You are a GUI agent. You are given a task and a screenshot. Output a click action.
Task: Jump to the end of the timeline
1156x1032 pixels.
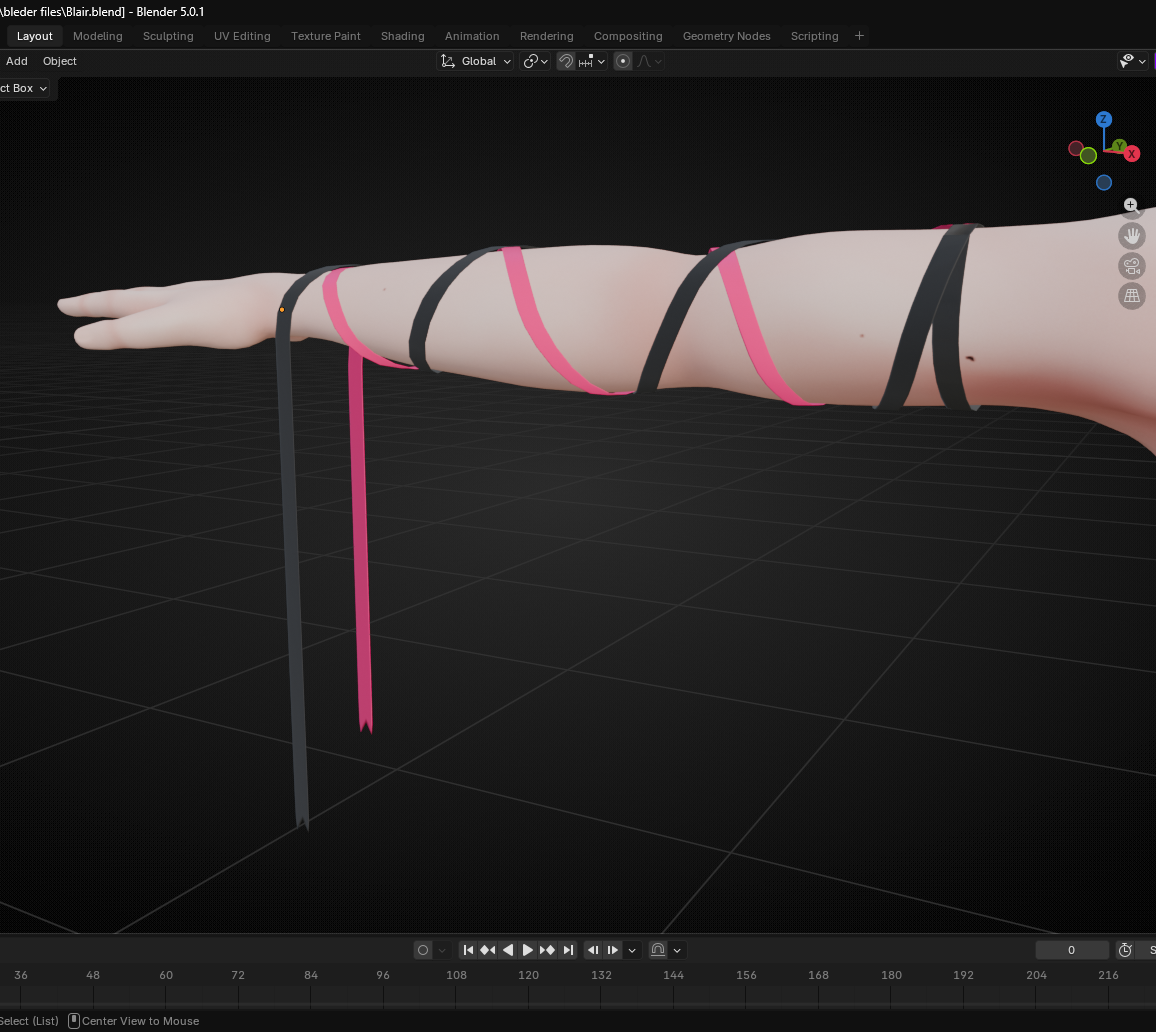(x=568, y=950)
